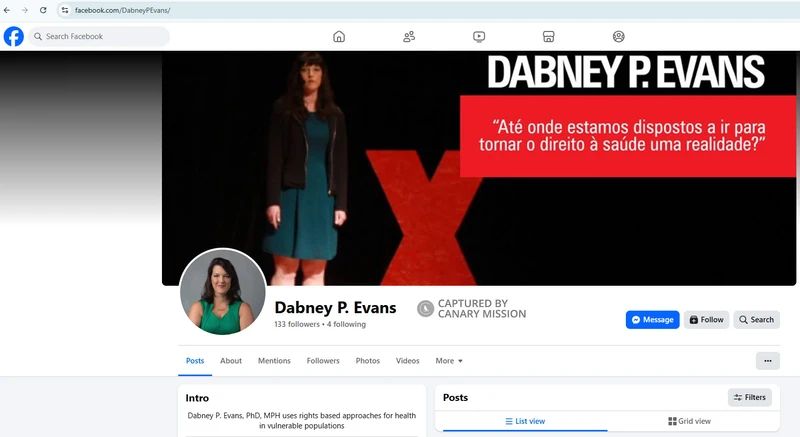Viewport: 800px width, 437px height.
Task: Follow the Dabney P. Evans page
Action: pos(707,320)
